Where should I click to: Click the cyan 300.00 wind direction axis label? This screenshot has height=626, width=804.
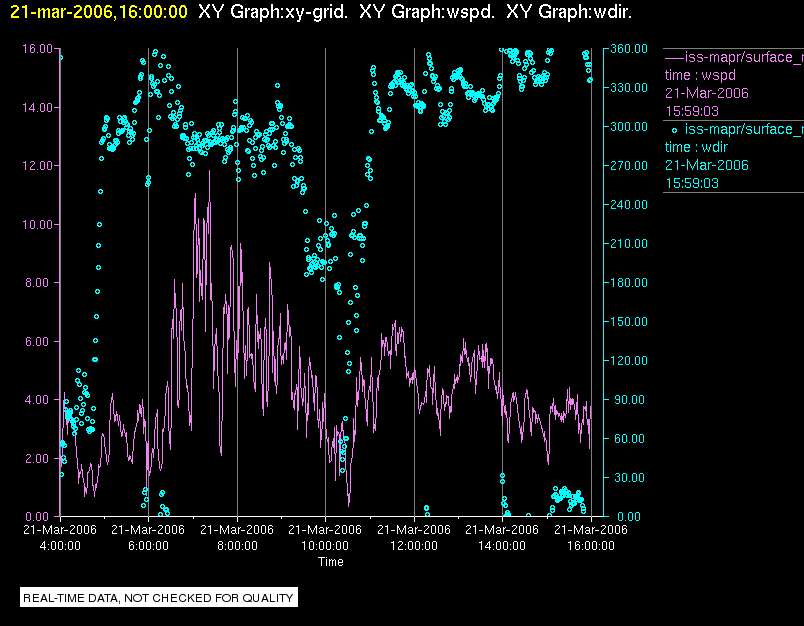click(629, 127)
